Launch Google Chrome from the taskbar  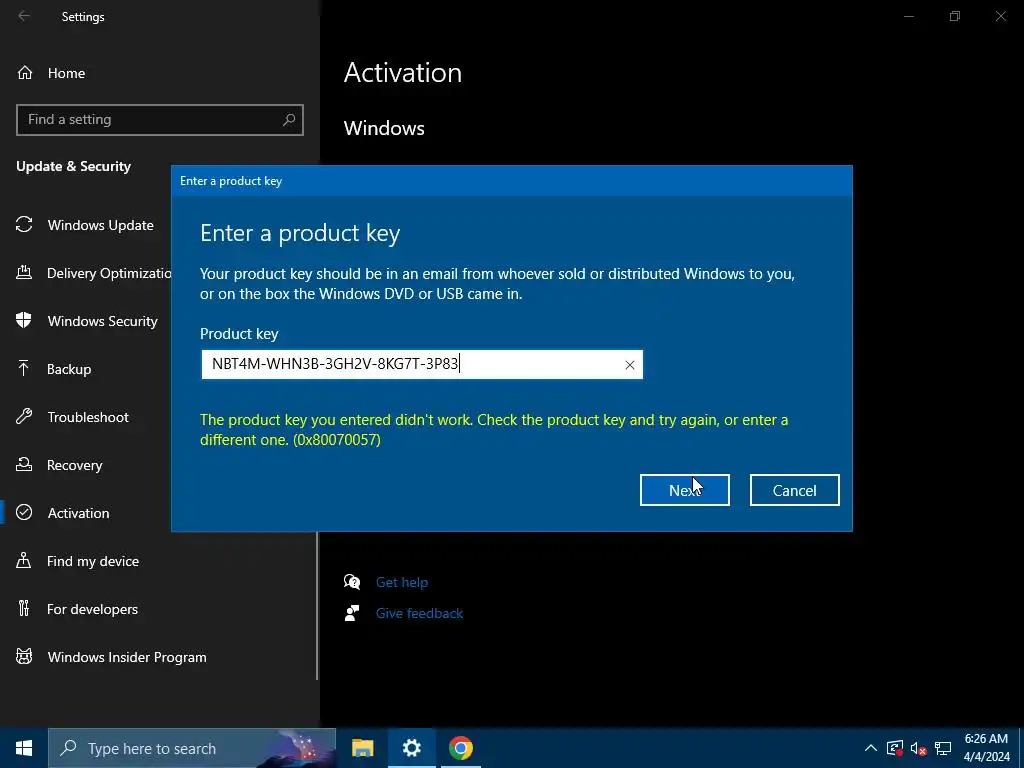tap(460, 748)
